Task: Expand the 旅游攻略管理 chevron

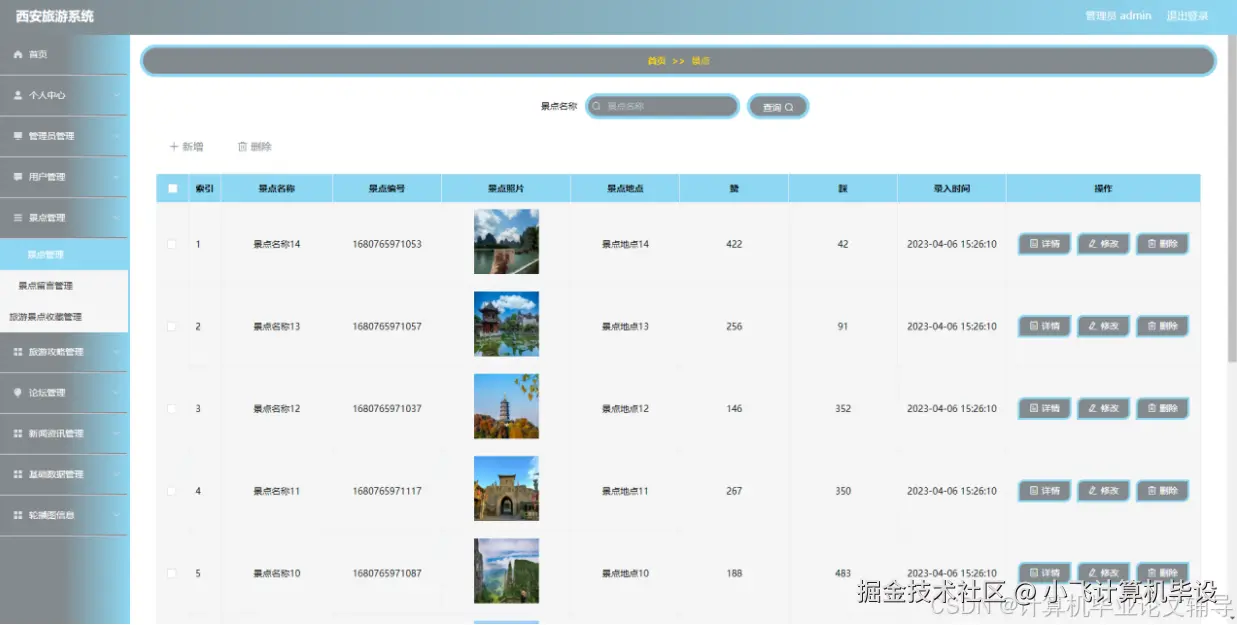Action: point(116,352)
